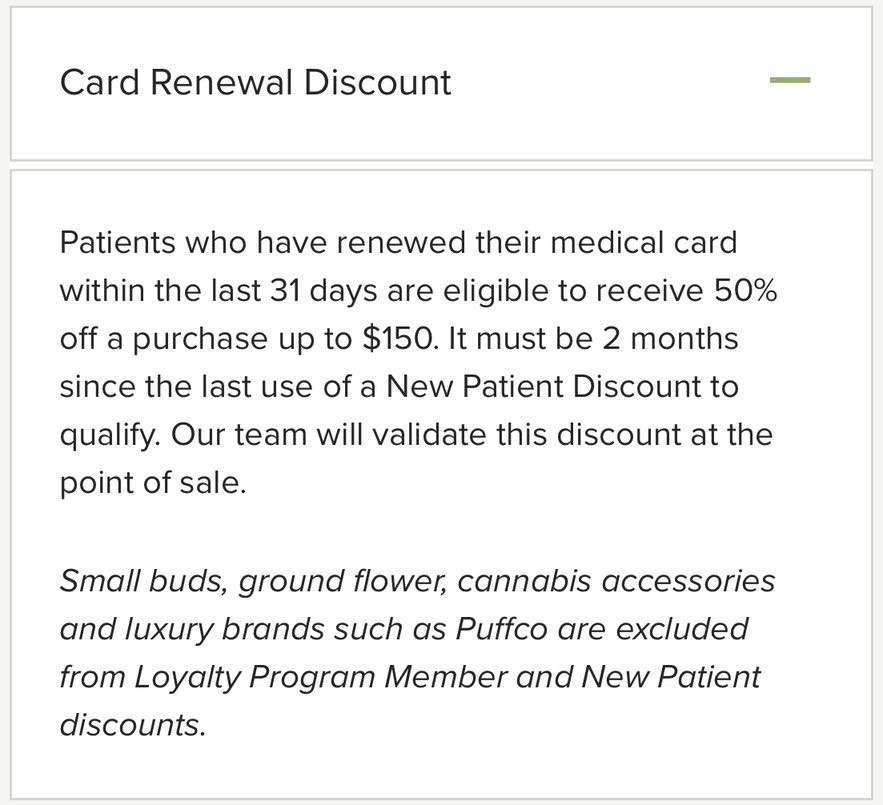Click the "cannabis accessories" text
Viewport: 883px width, 805px height.
point(617,580)
